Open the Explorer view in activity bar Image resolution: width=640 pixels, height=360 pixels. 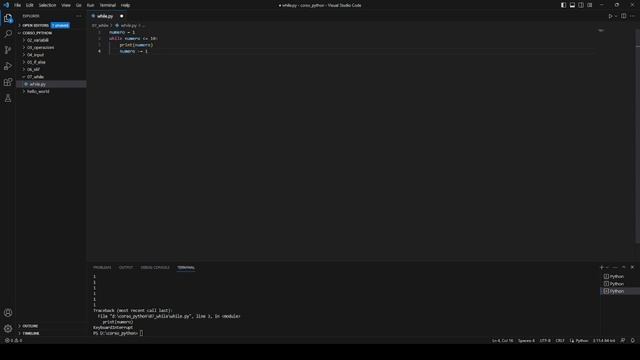tap(8, 18)
